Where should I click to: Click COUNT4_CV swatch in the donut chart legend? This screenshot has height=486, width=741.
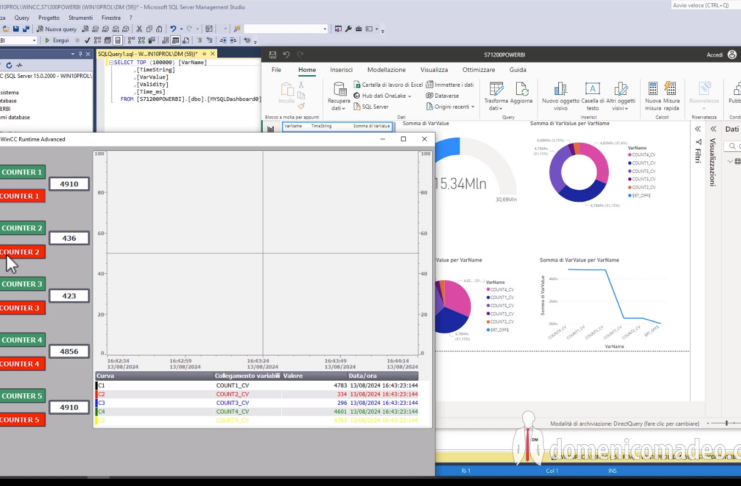tap(629, 155)
